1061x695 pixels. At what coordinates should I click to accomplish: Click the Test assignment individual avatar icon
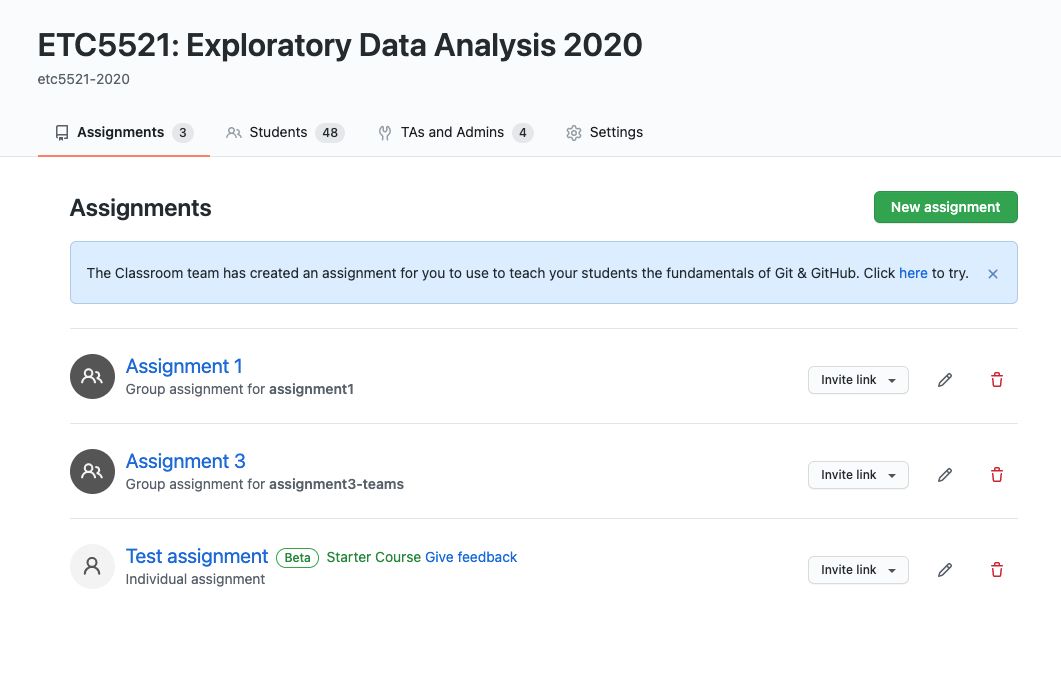[92, 566]
